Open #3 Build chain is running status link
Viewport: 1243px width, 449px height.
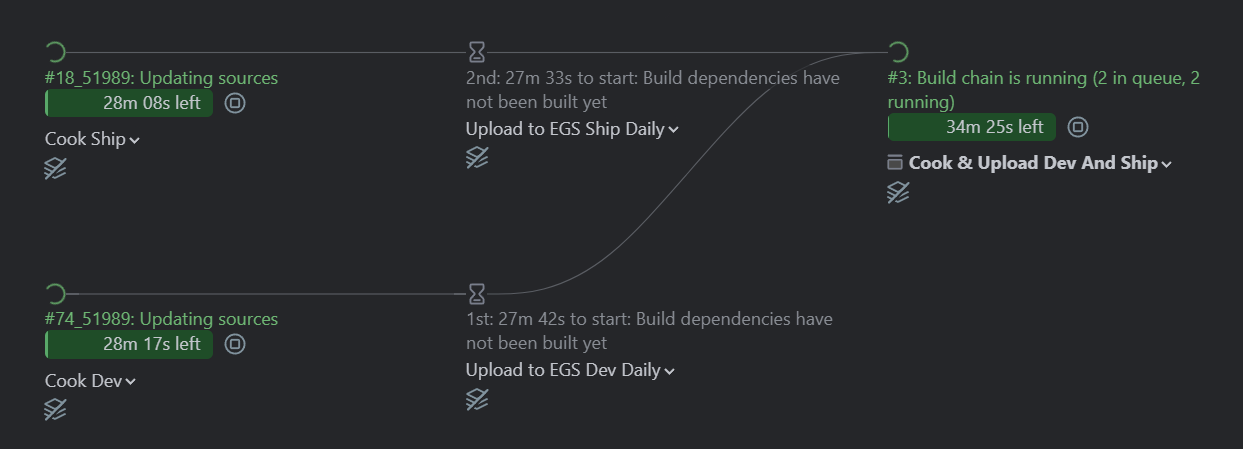click(1044, 90)
